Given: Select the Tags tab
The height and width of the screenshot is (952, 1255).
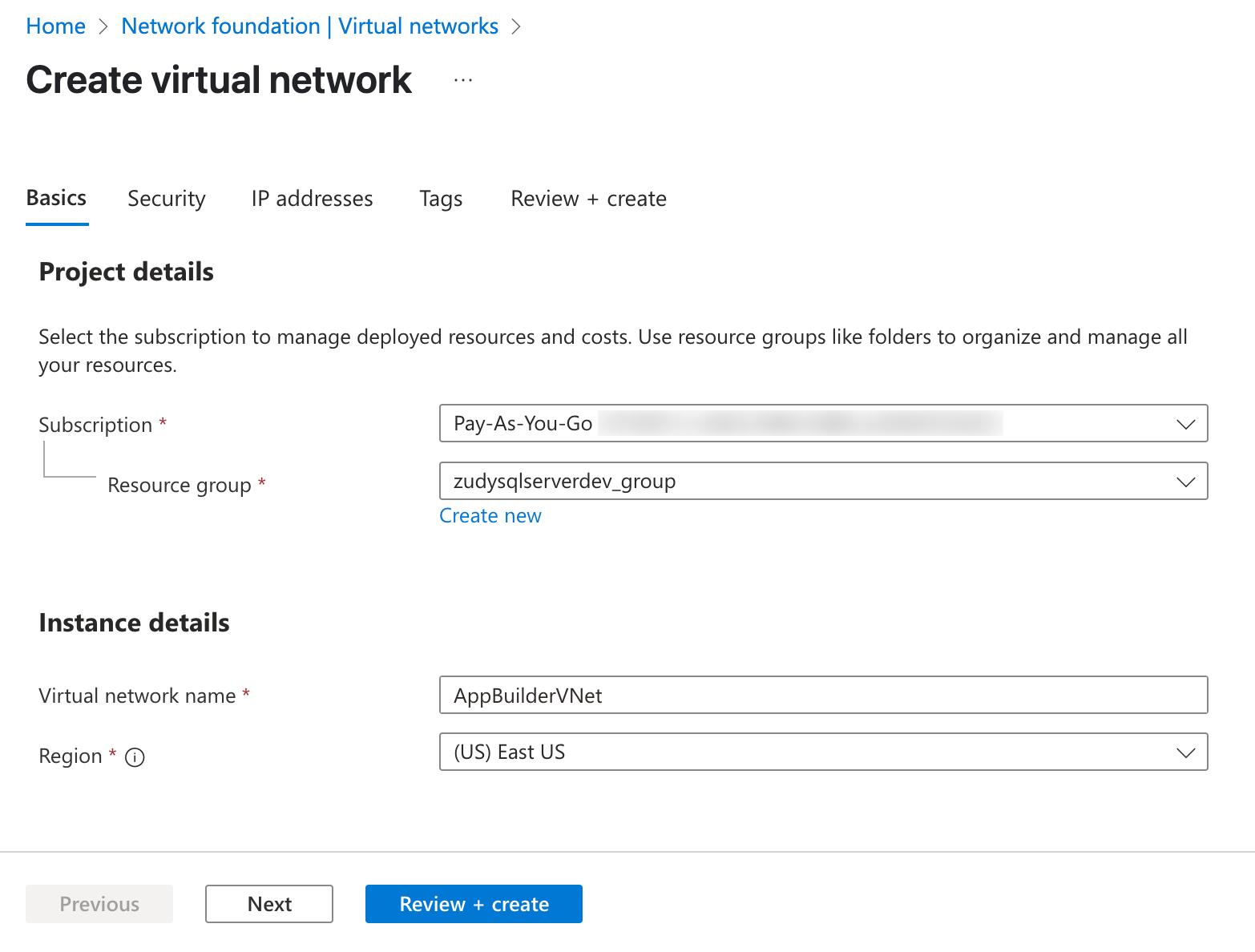Looking at the screenshot, I should click(441, 199).
